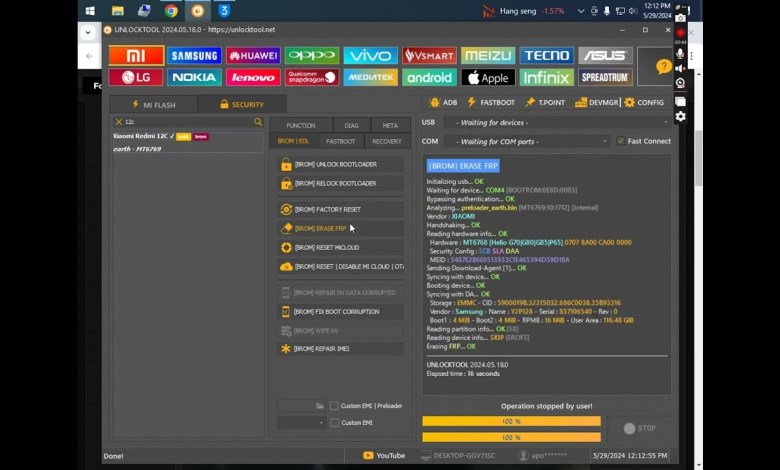The width and height of the screenshot is (780, 470).
Task: Open the DIAG tab
Action: (351, 125)
